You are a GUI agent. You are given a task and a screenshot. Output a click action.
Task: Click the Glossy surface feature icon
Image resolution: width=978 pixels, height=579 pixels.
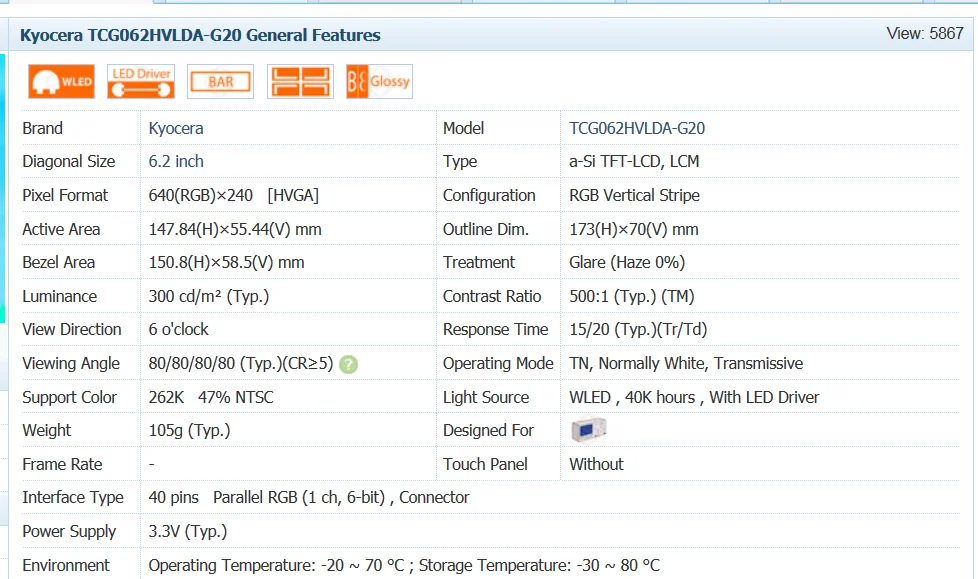click(x=379, y=81)
